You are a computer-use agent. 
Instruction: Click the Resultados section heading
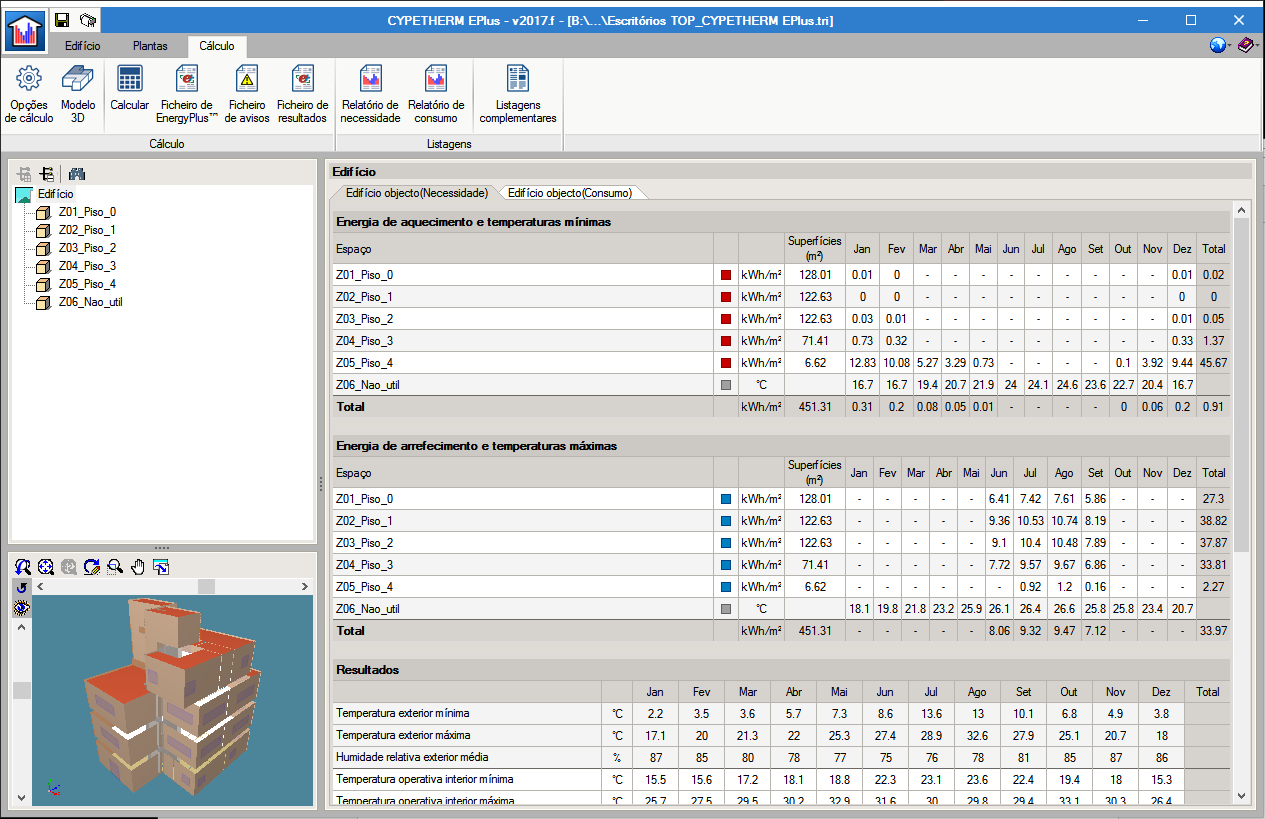point(368,670)
